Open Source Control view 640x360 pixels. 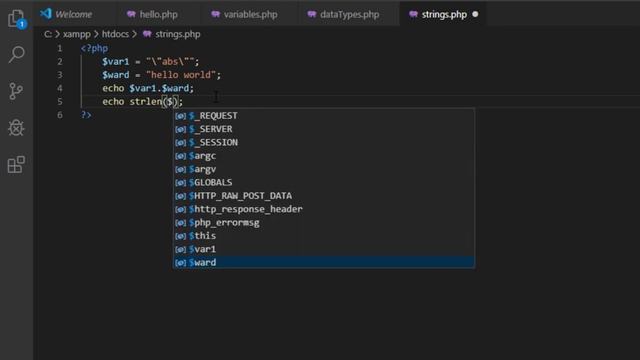(16, 91)
